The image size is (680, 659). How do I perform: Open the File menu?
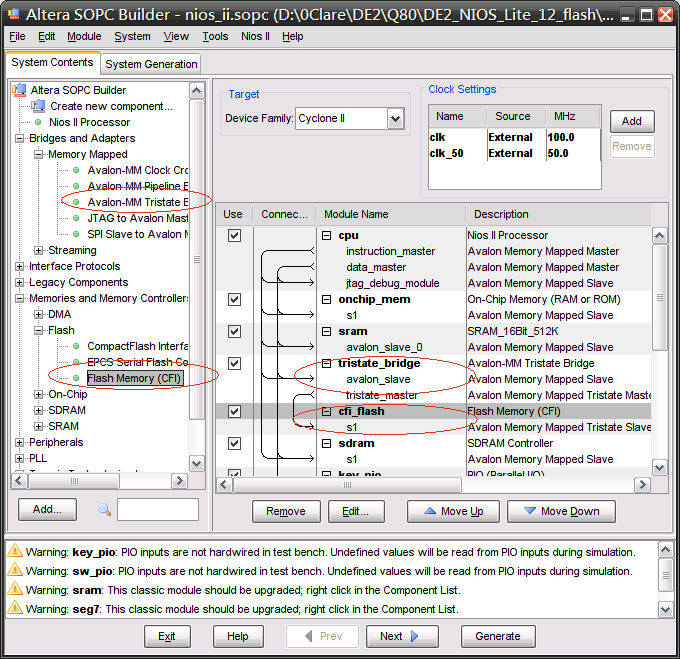[x=17, y=36]
